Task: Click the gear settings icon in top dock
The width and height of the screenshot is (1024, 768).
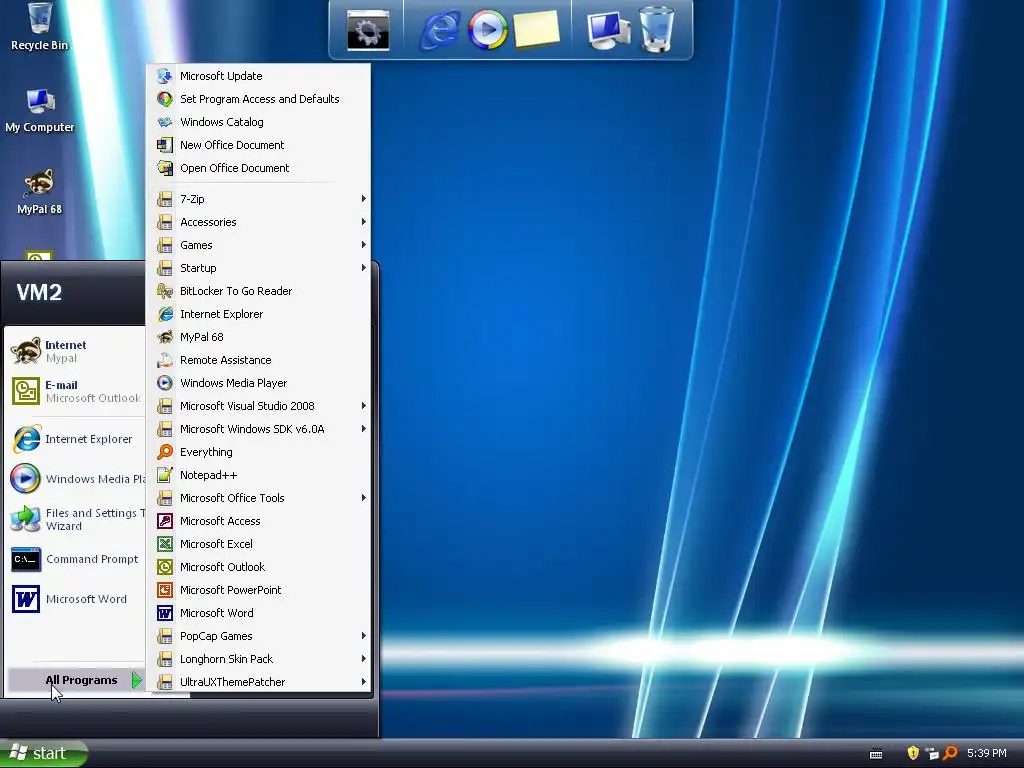Action: coord(368,30)
